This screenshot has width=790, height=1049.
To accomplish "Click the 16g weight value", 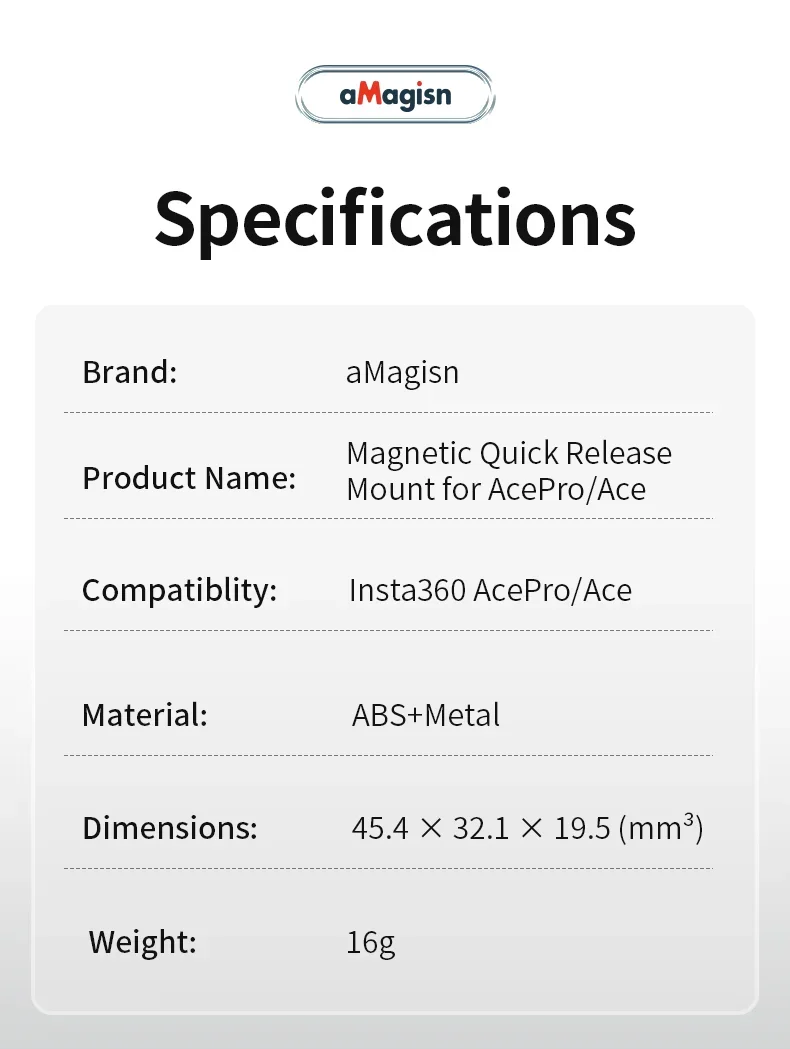I will pyautogui.click(x=371, y=943).
